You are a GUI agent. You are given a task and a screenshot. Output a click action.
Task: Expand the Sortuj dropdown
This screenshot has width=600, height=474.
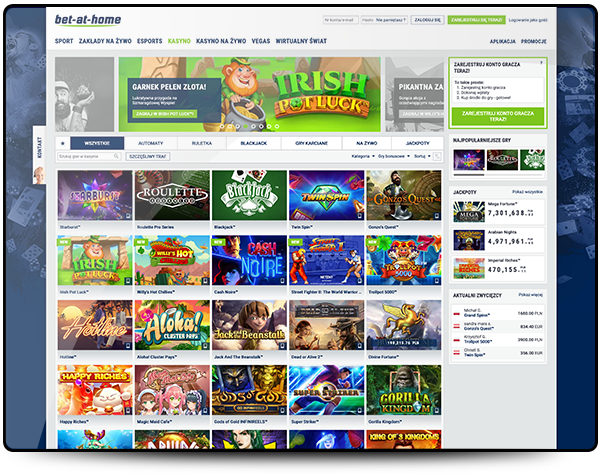point(422,156)
